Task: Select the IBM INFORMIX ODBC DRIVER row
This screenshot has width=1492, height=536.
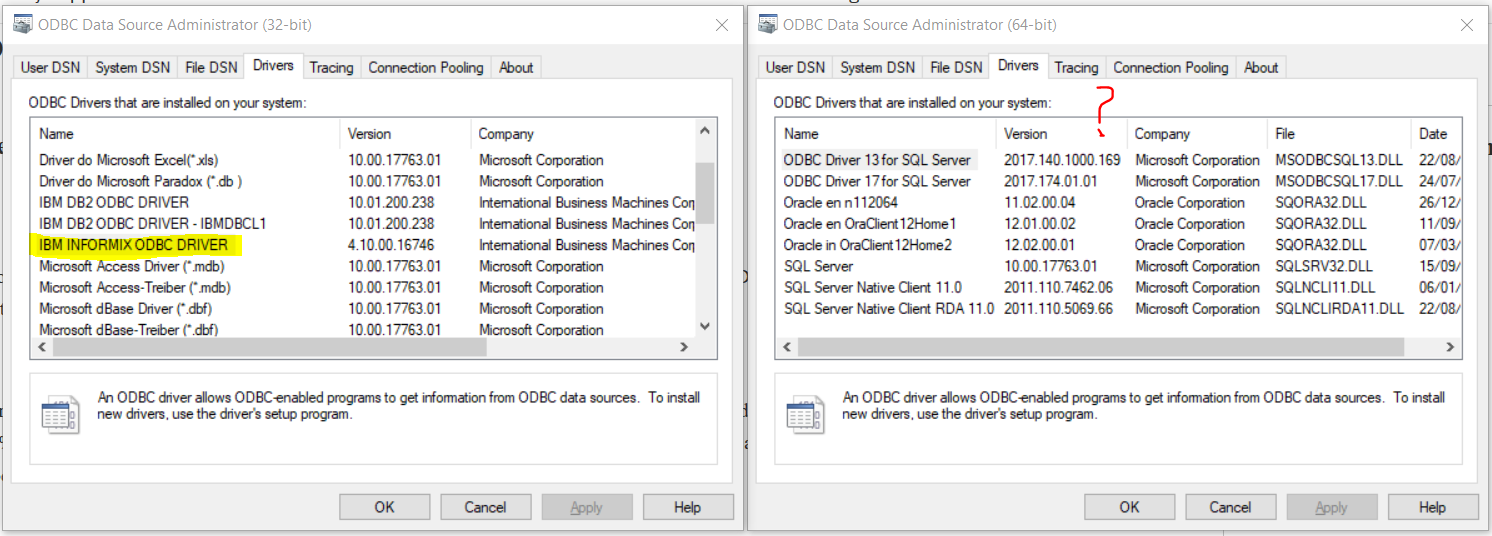Action: 134,245
